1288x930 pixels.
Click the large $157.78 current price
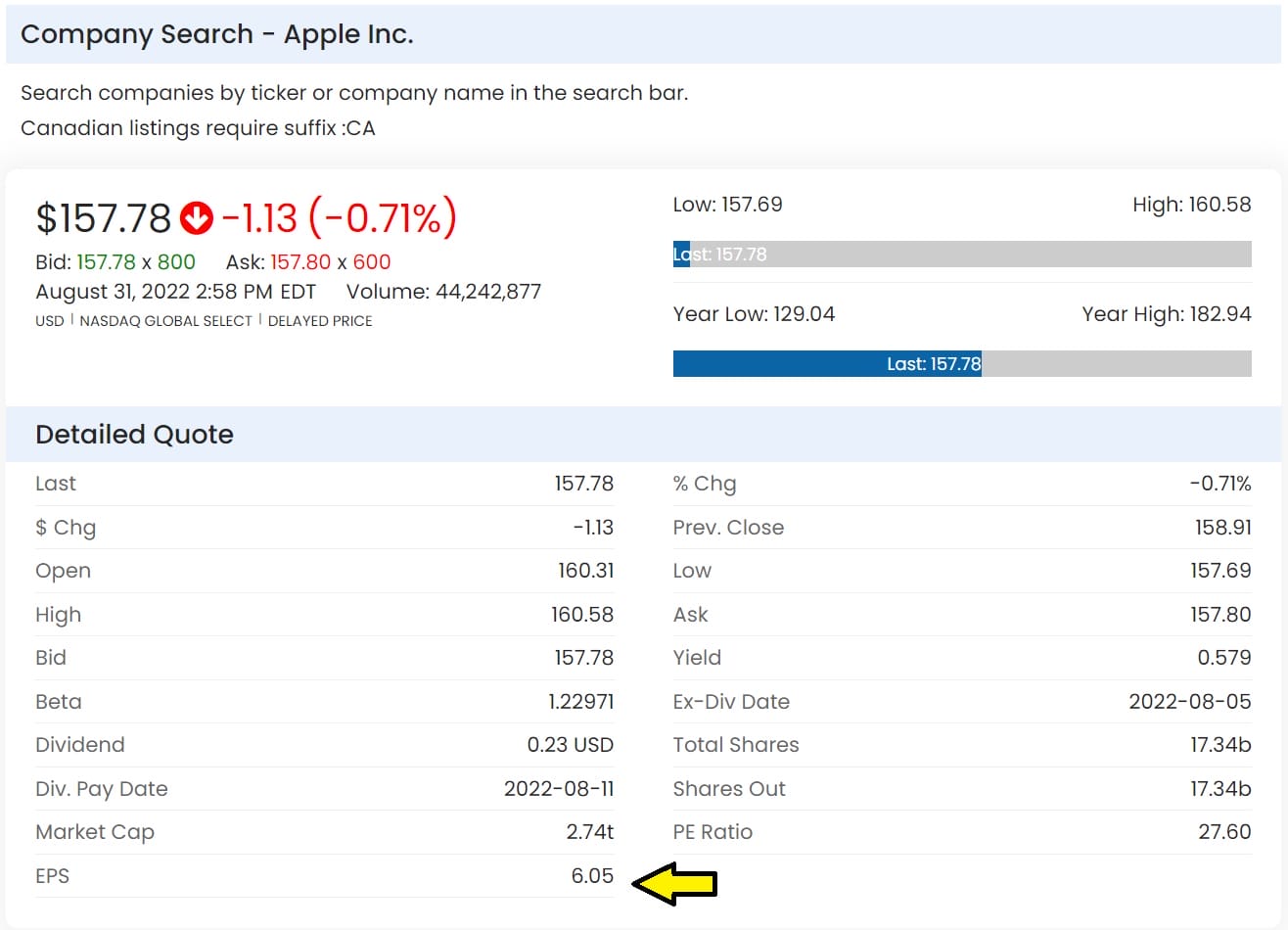[104, 218]
